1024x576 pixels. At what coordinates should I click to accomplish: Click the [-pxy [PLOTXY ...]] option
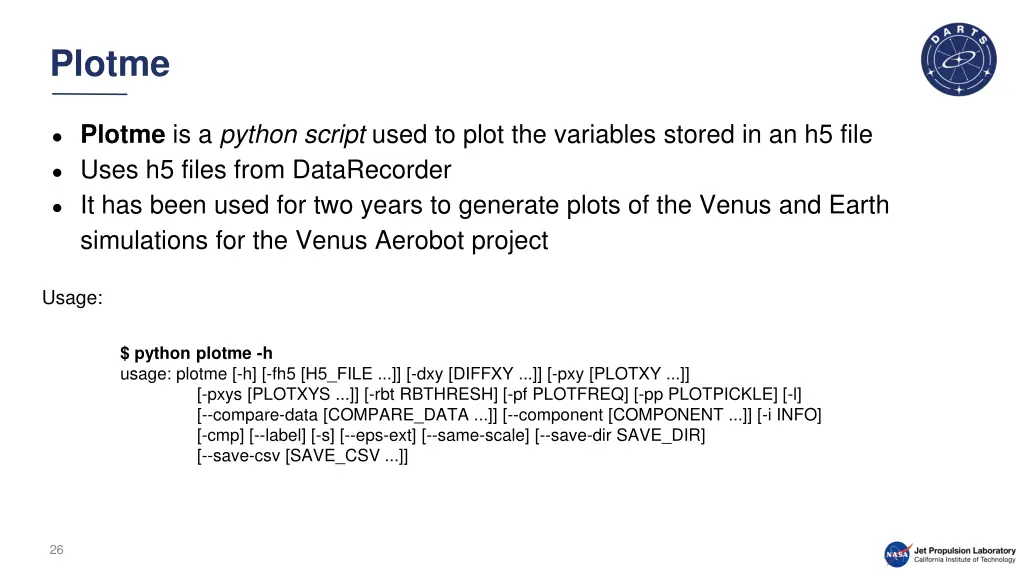(x=618, y=374)
